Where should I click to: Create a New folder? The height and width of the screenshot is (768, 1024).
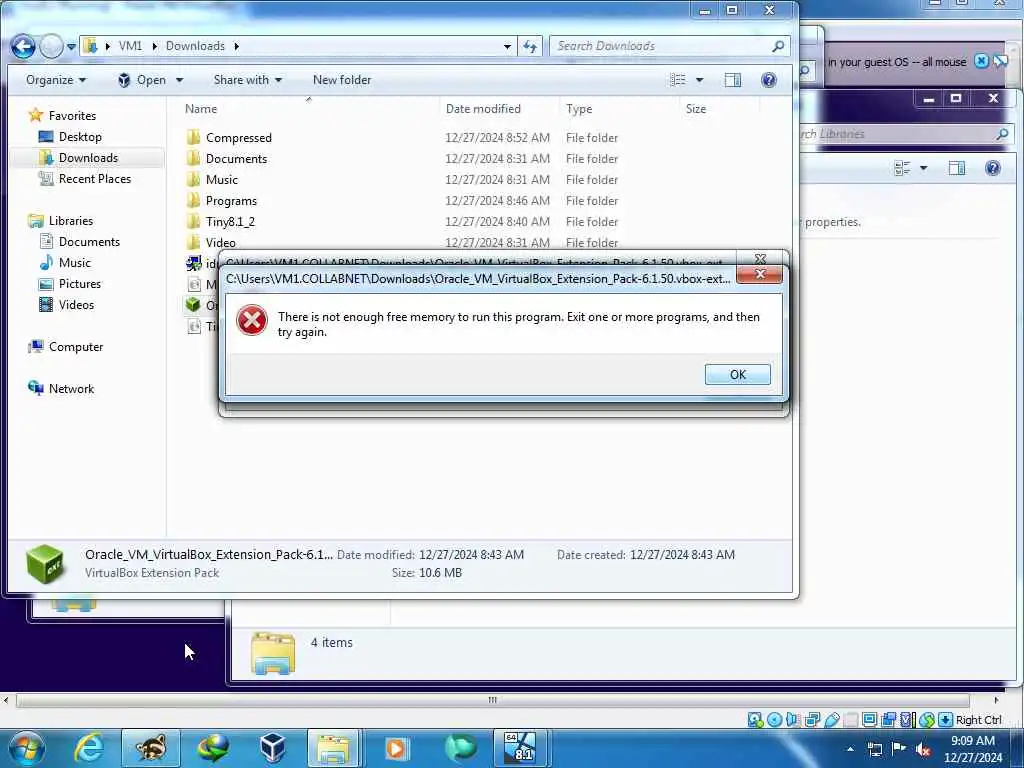point(342,80)
